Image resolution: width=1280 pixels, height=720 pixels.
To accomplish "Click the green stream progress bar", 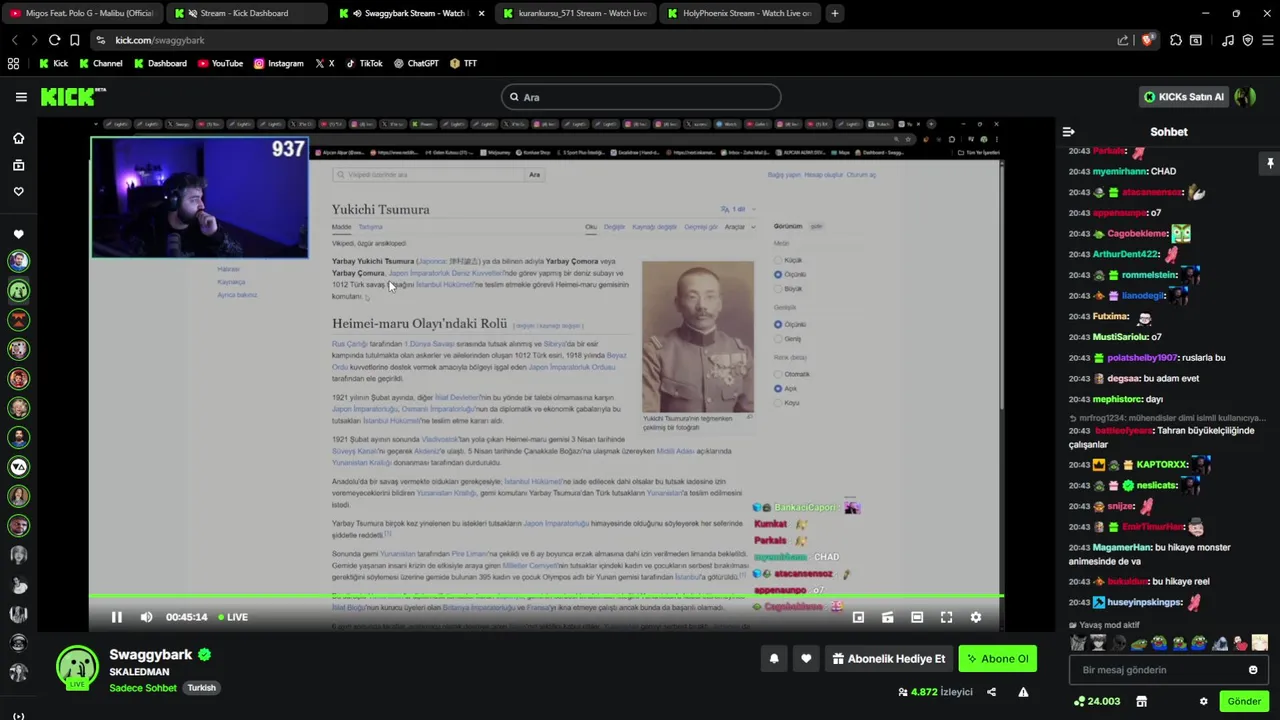I will 546,597.
